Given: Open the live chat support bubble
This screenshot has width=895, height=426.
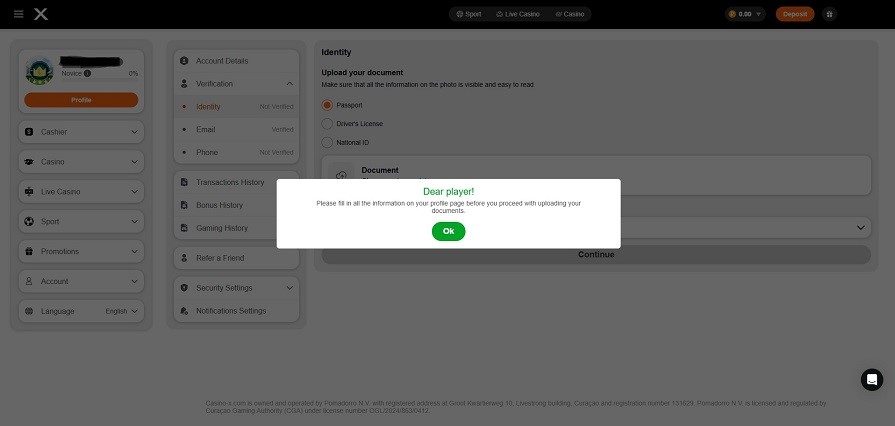Looking at the screenshot, I should coord(872,379).
